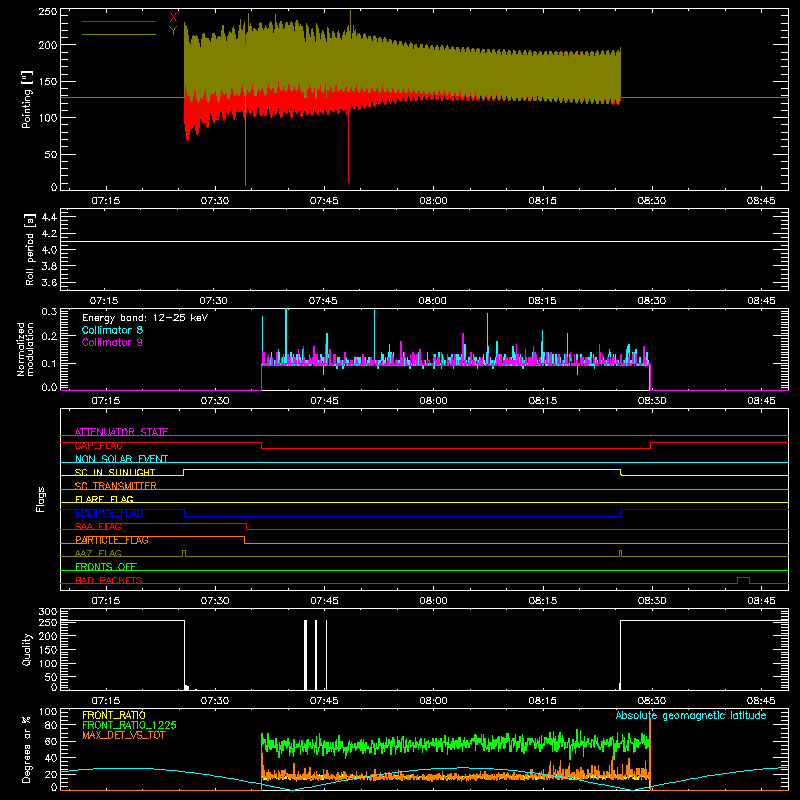The image size is (800, 800).
Task: Click the 300 tick on Quality axis
Action: (x=48, y=612)
